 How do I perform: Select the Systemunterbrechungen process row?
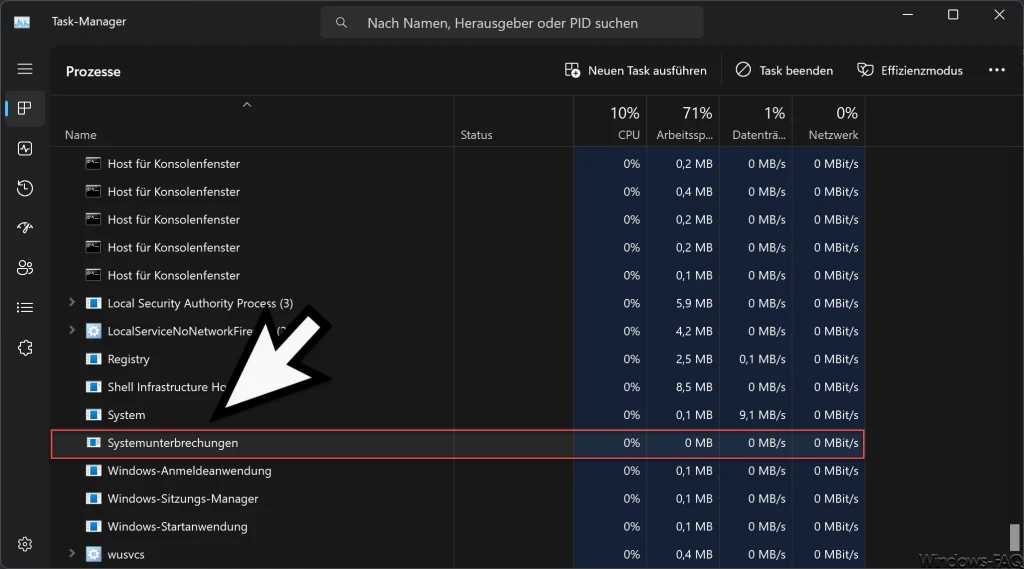[x=458, y=444]
